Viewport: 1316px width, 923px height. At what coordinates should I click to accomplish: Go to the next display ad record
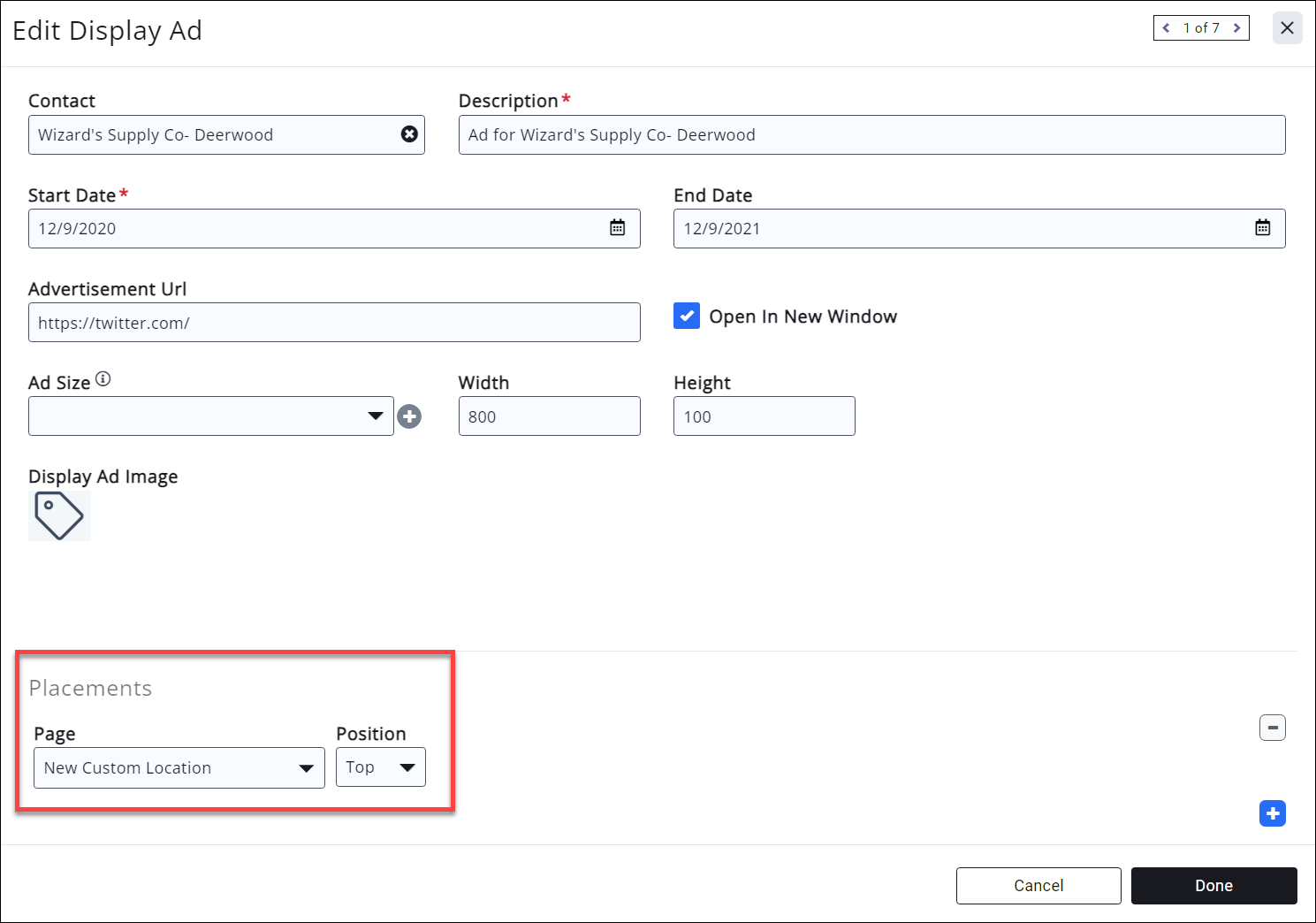pos(1236,28)
